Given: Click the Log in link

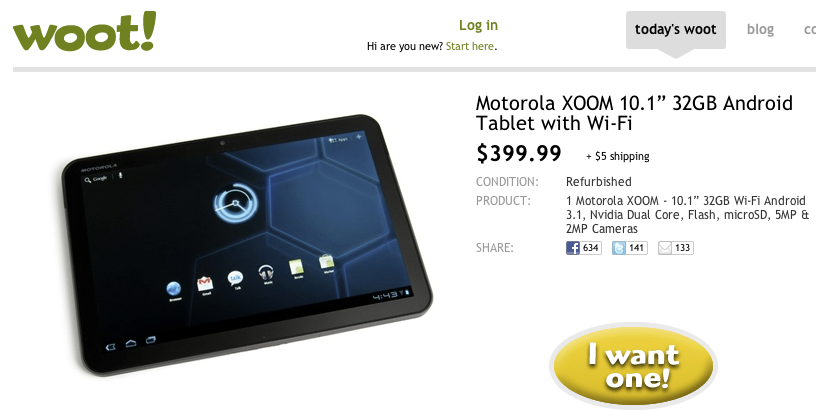Looking at the screenshot, I should [x=478, y=25].
